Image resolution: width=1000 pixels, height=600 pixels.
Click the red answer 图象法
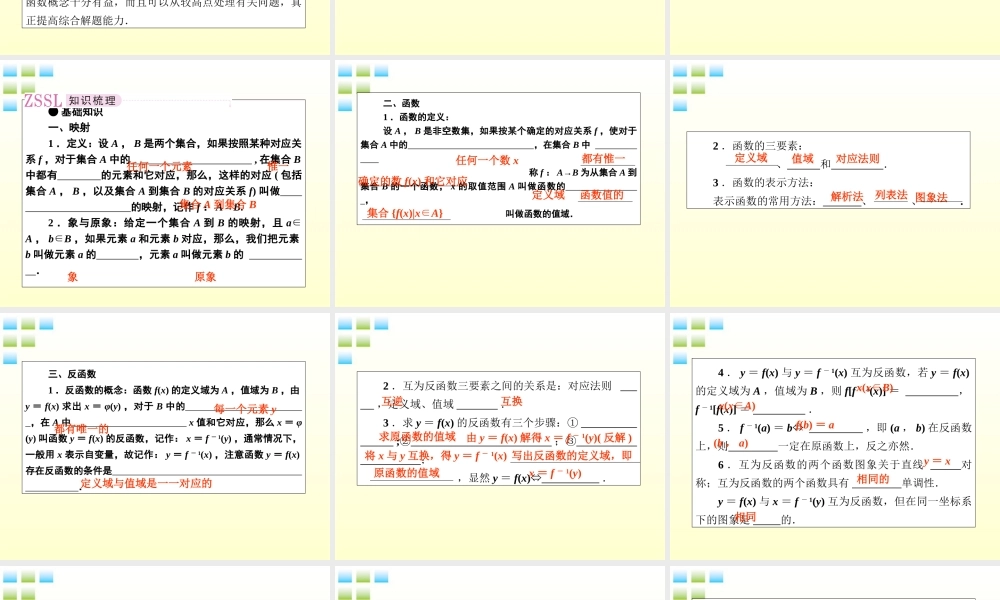coord(931,197)
